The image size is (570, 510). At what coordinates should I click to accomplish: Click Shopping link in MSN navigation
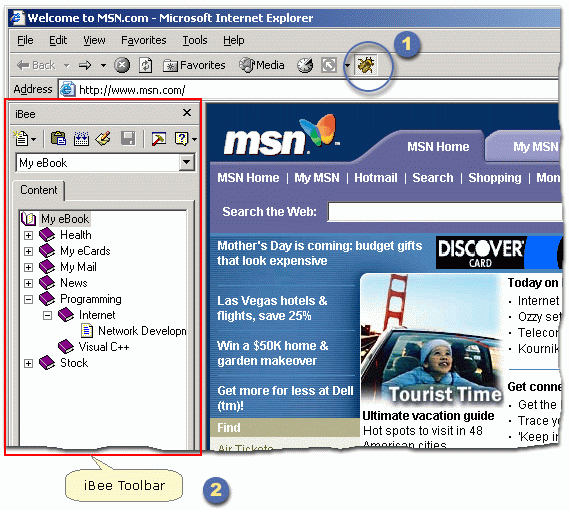(494, 178)
